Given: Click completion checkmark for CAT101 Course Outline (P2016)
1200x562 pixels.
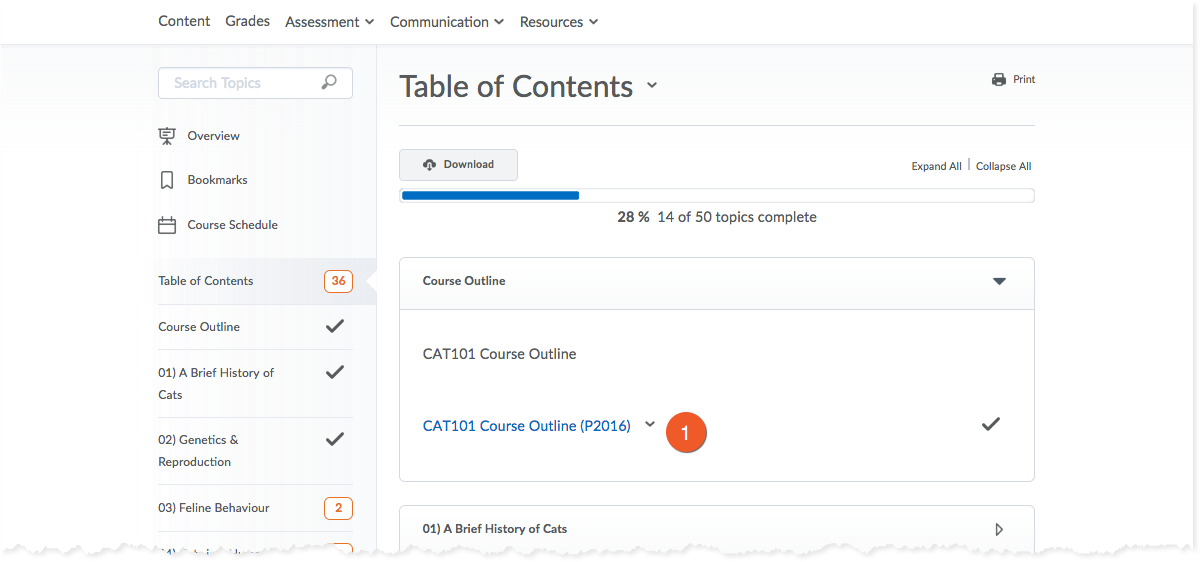Looking at the screenshot, I should tap(990, 424).
